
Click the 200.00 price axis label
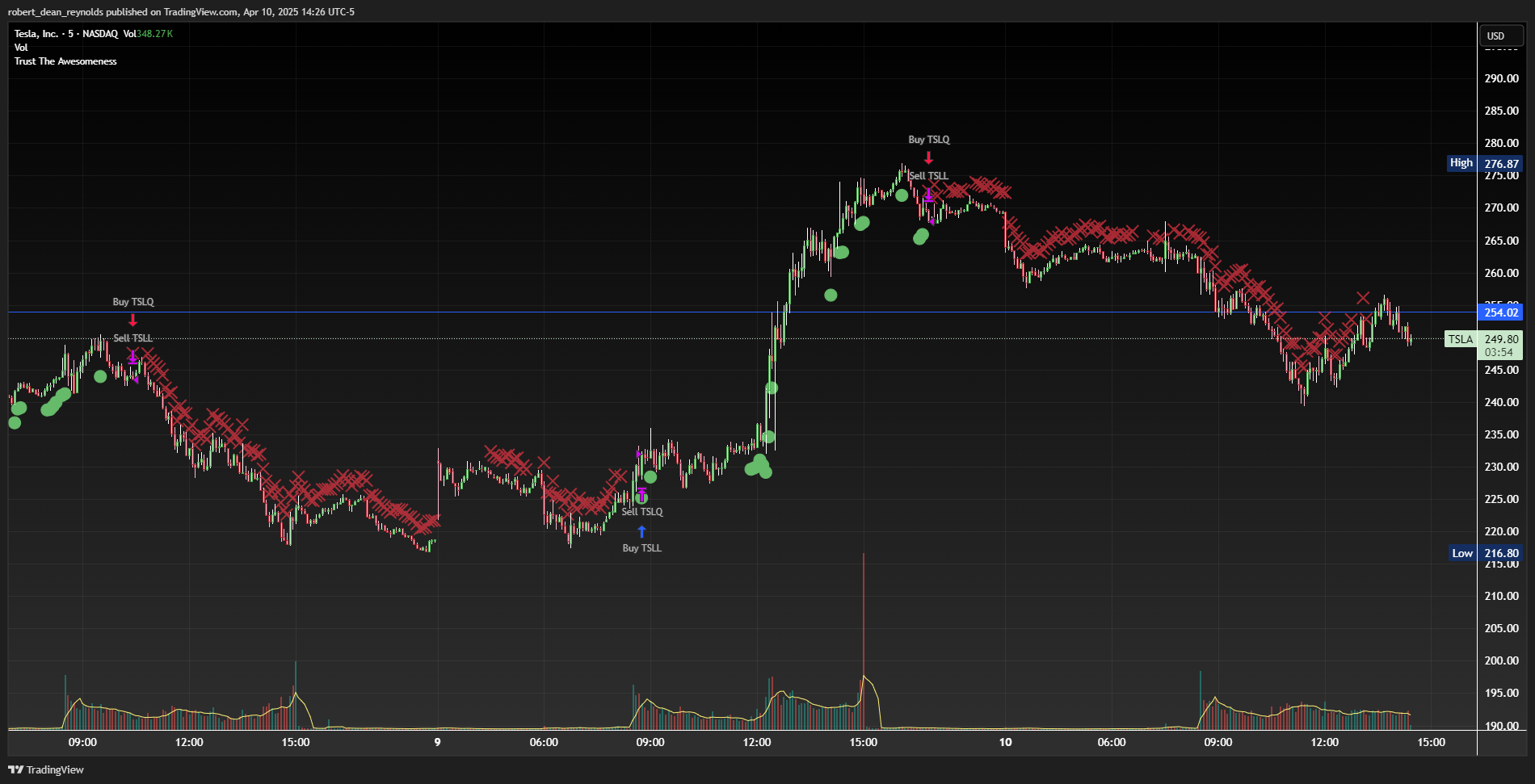[x=1502, y=660]
